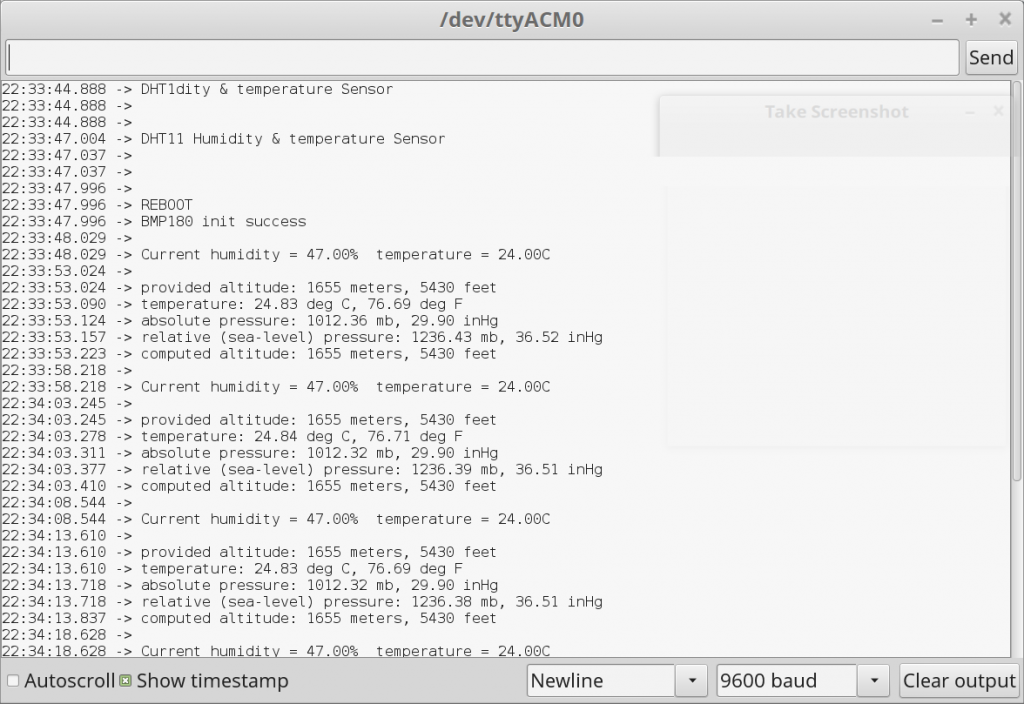This screenshot has width=1024, height=704.
Task: Open the 9600 baud rate selector
Action: coord(786,681)
